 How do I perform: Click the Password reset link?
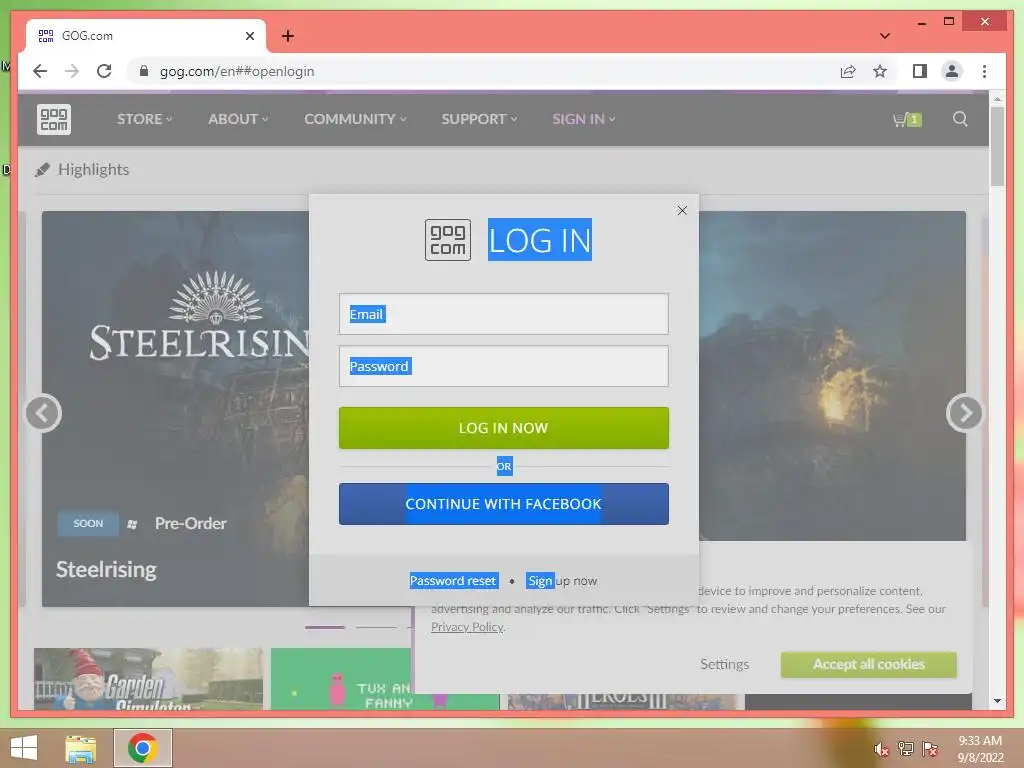453,581
